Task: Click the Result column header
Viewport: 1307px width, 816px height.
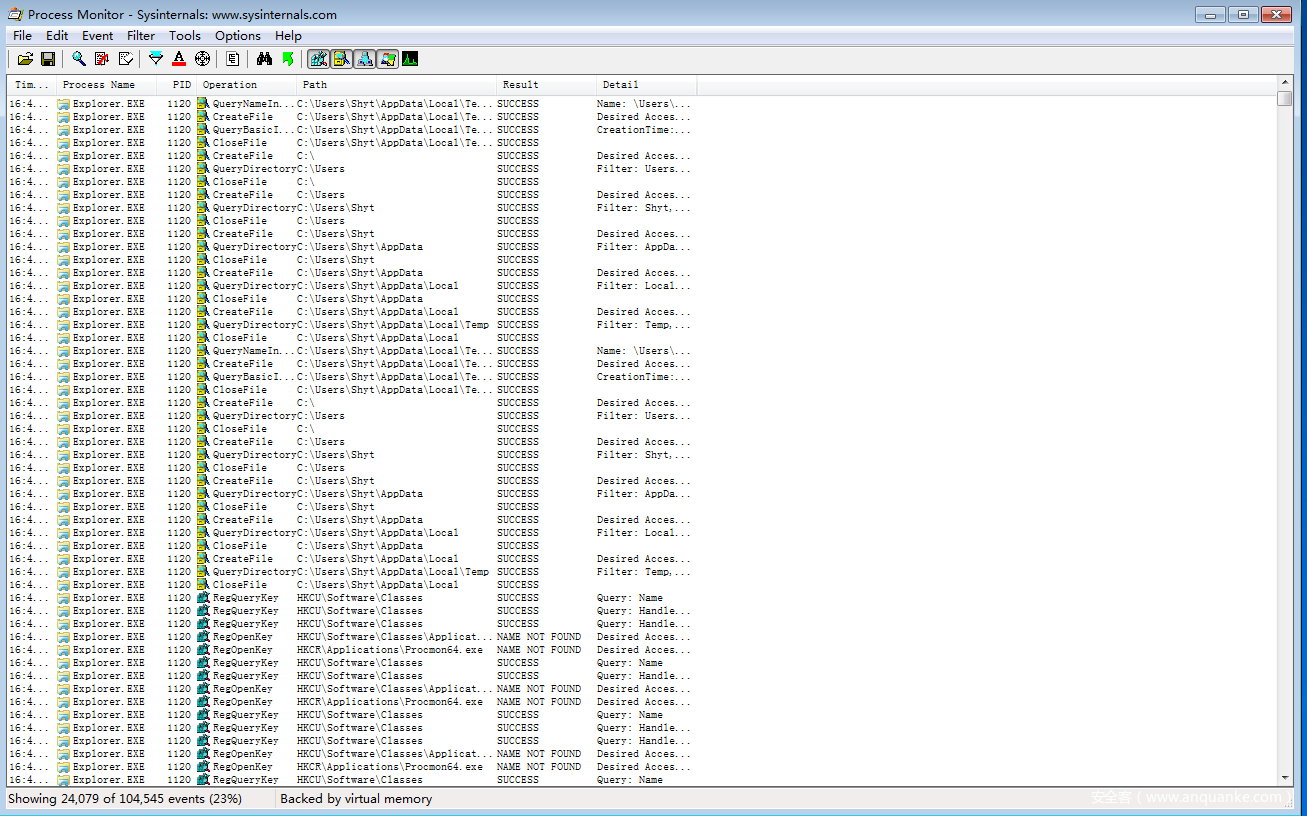Action: (520, 85)
